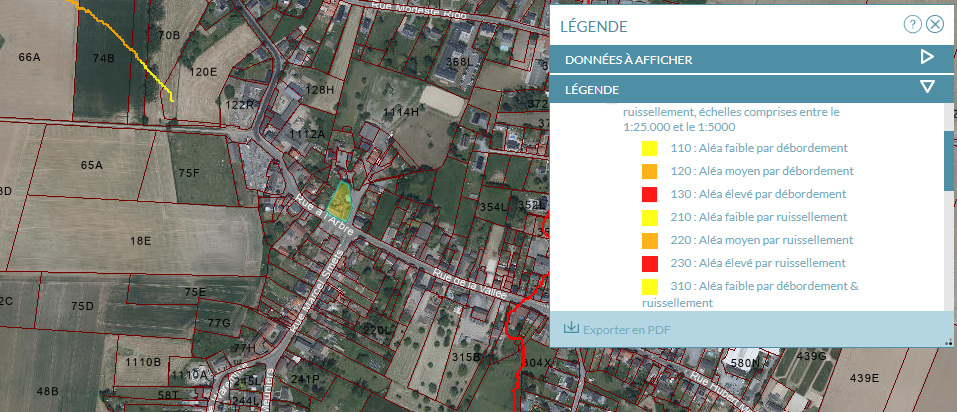Expand the Données à afficher arrow
This screenshot has height=412, width=957.
point(927,58)
